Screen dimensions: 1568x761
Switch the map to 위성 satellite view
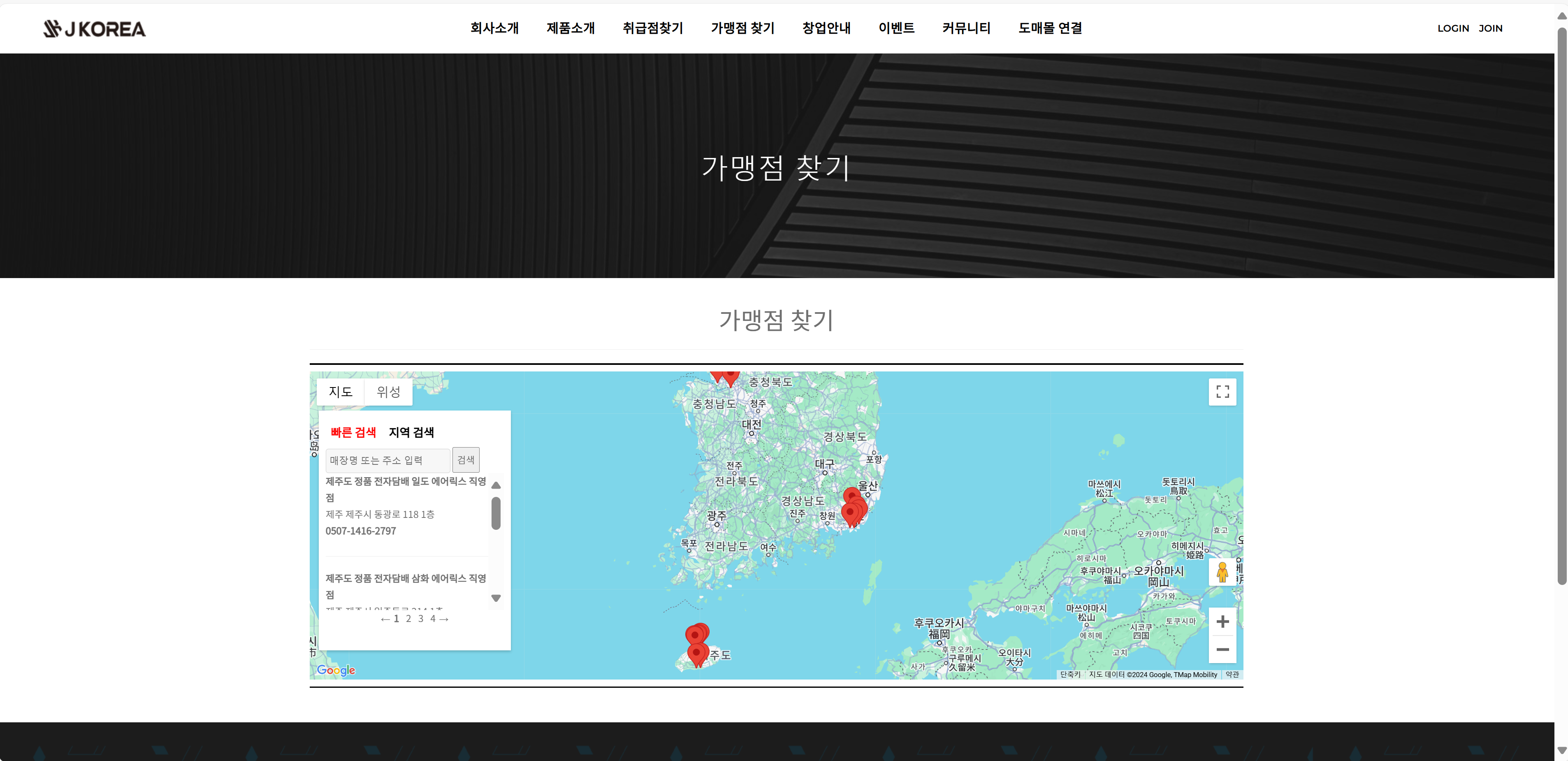(388, 392)
